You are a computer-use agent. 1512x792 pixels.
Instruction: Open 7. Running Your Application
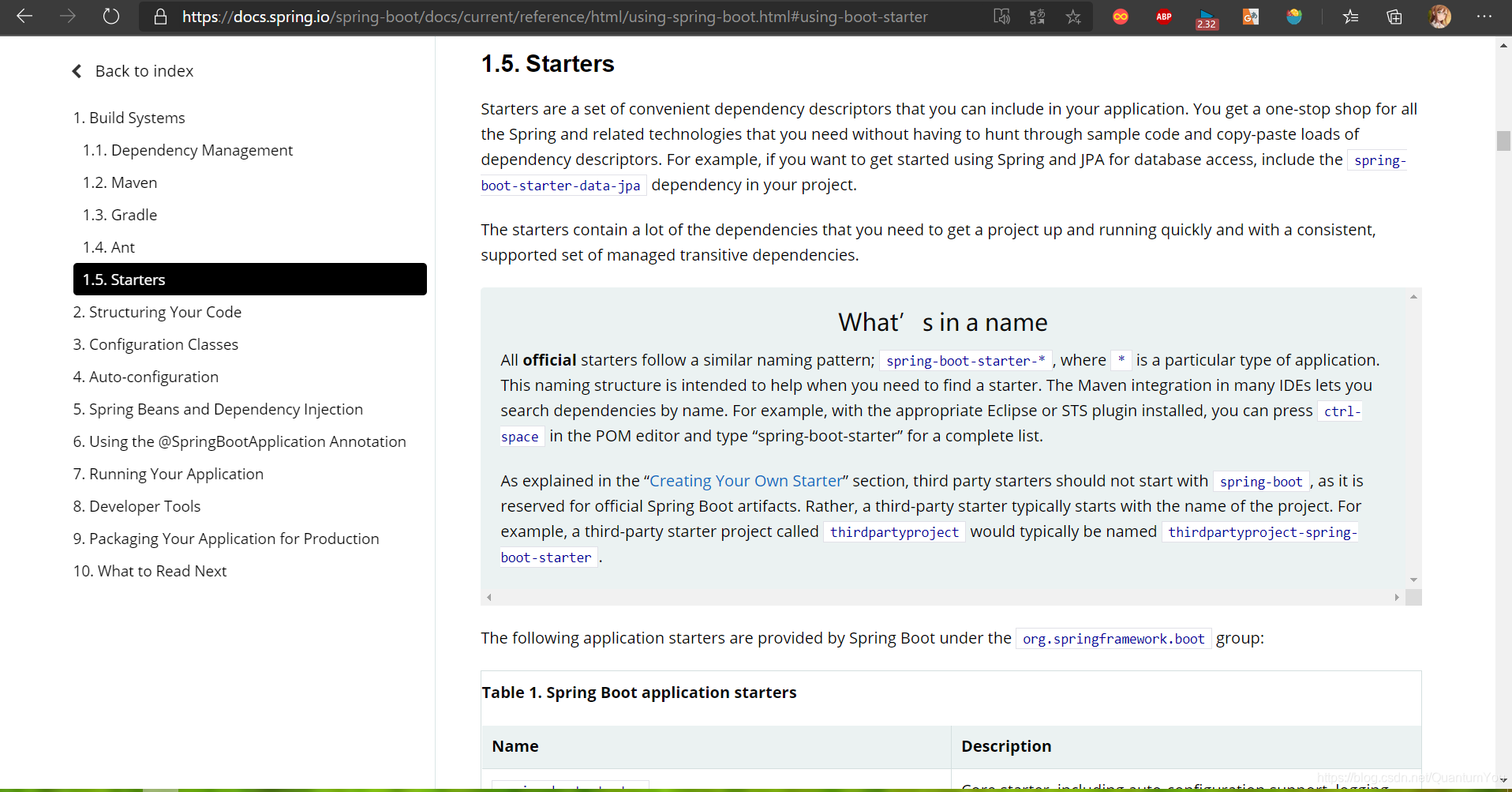(168, 474)
